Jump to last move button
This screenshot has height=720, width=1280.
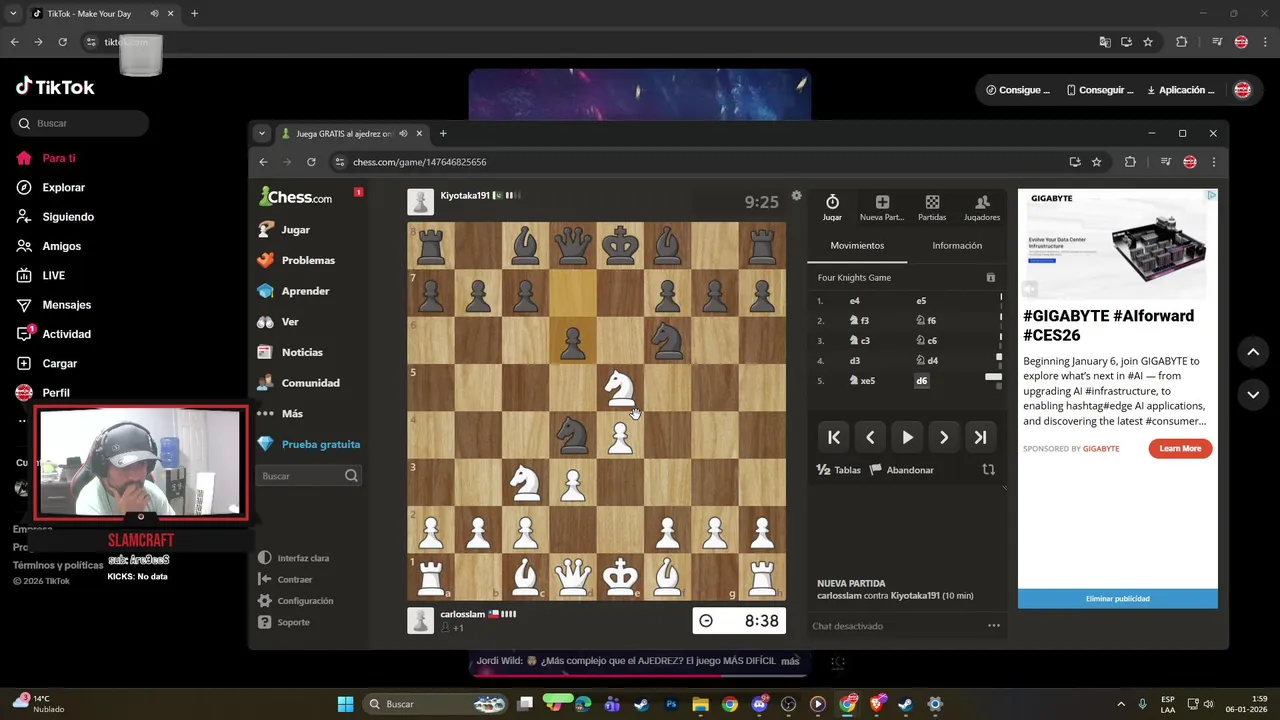tap(981, 437)
